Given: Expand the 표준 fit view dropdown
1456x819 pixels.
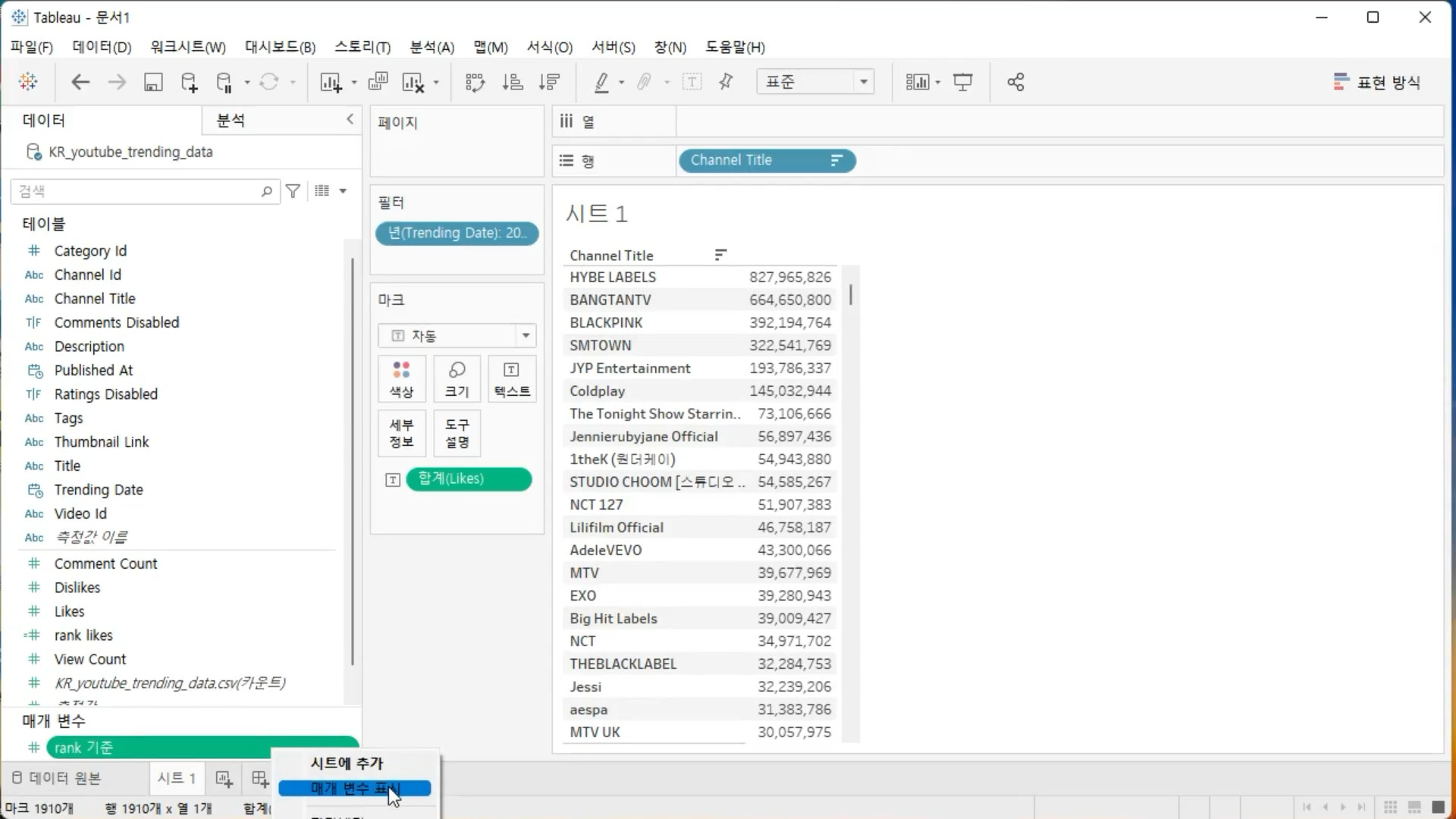Looking at the screenshot, I should [x=863, y=82].
